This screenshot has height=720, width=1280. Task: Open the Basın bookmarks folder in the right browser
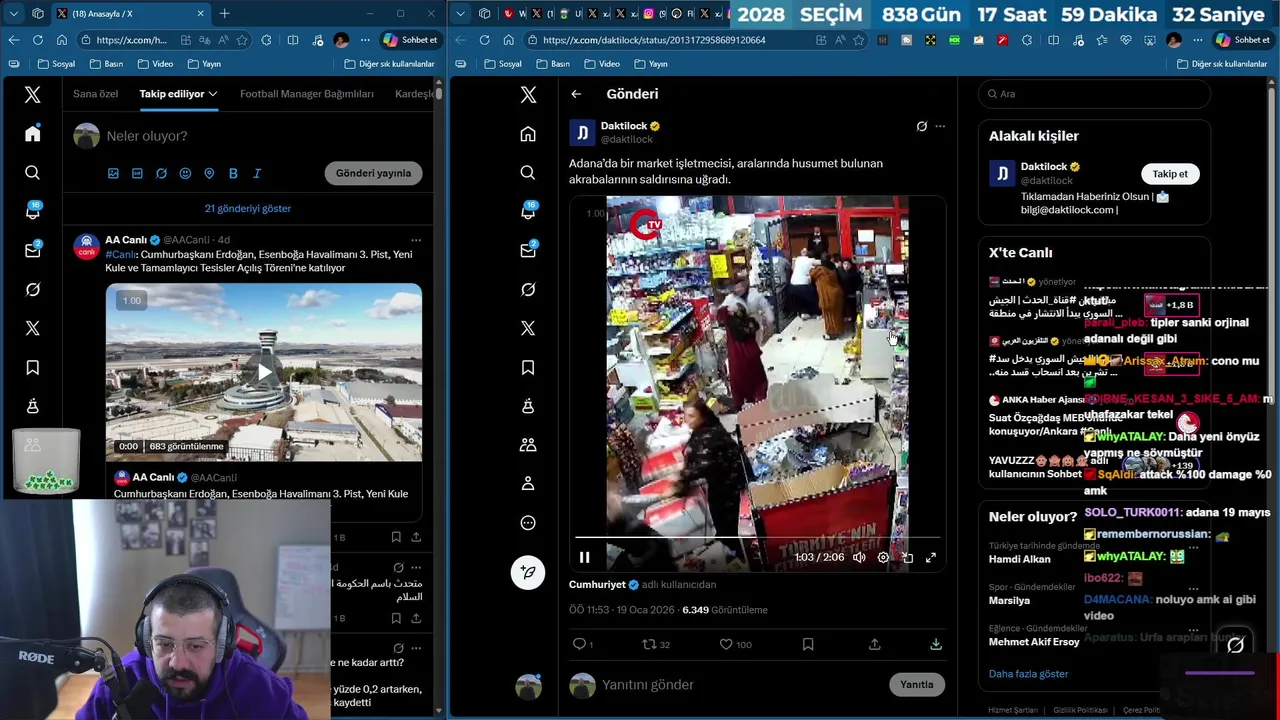553,64
